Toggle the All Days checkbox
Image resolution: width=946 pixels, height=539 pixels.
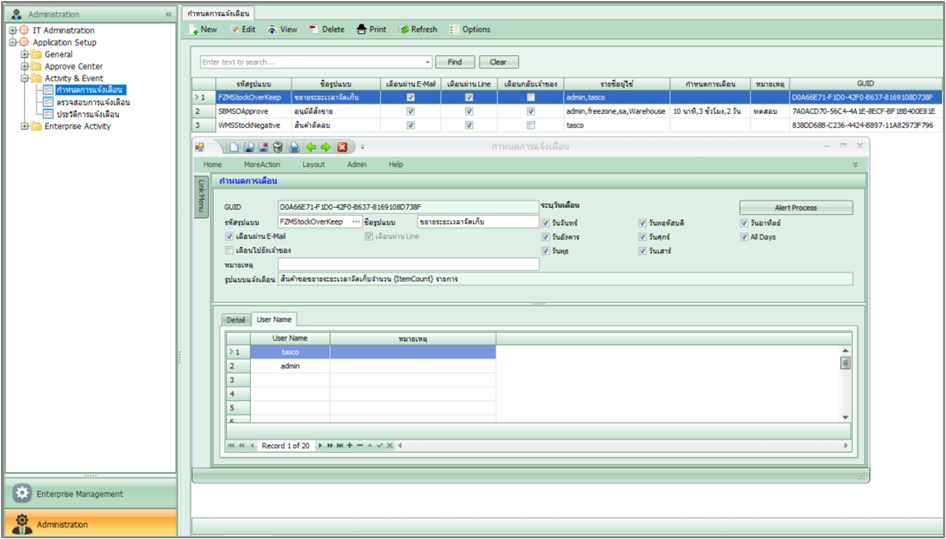[x=743, y=237]
